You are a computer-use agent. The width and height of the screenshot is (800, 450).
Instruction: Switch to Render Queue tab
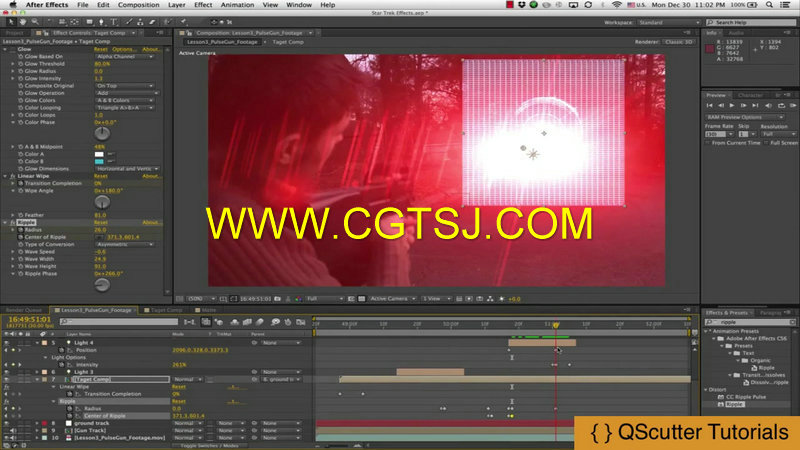pyautogui.click(x=23, y=310)
